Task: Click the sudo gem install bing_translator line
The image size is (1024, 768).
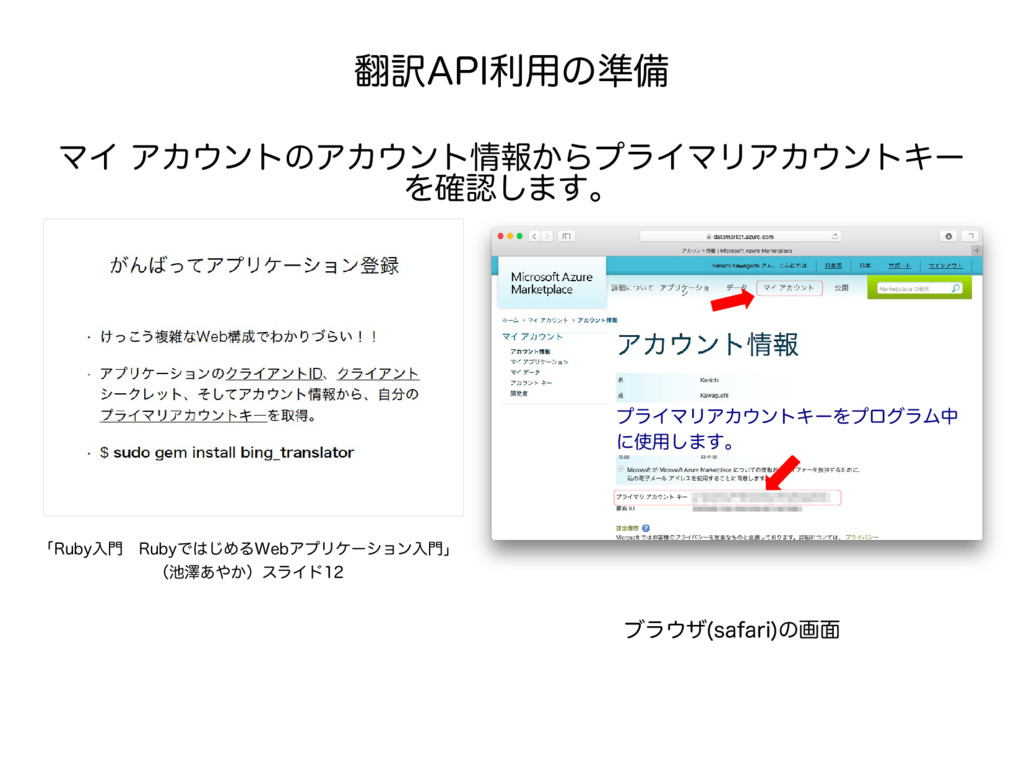Action: (x=227, y=453)
